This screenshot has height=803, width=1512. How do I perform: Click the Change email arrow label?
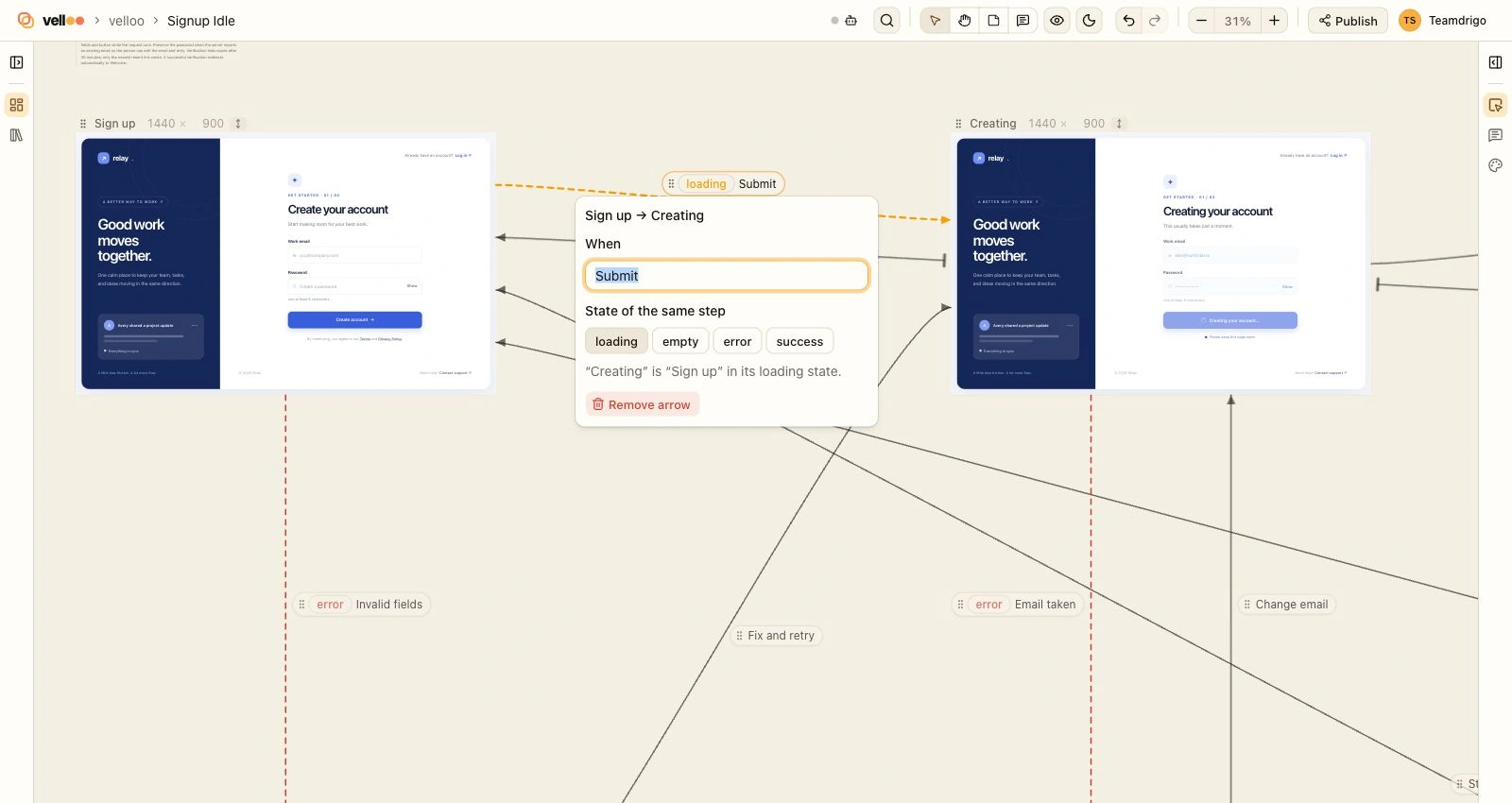tap(1286, 605)
